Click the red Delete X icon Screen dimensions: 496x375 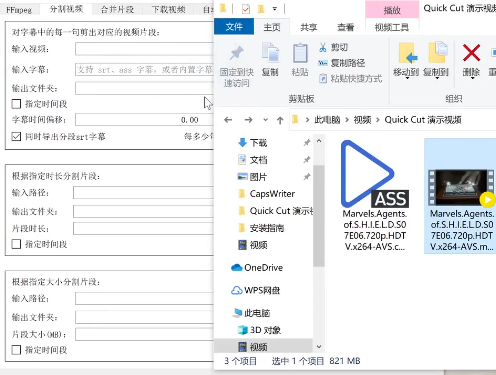click(x=471, y=53)
